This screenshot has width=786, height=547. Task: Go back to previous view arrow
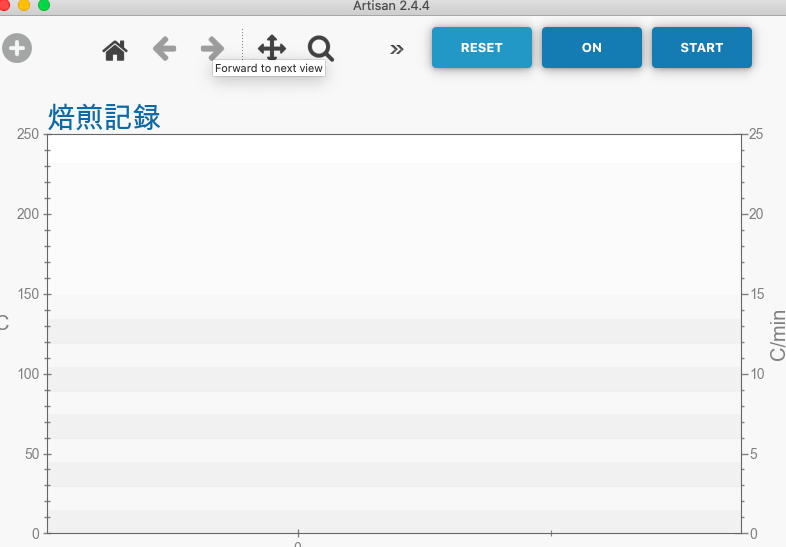(x=164, y=48)
